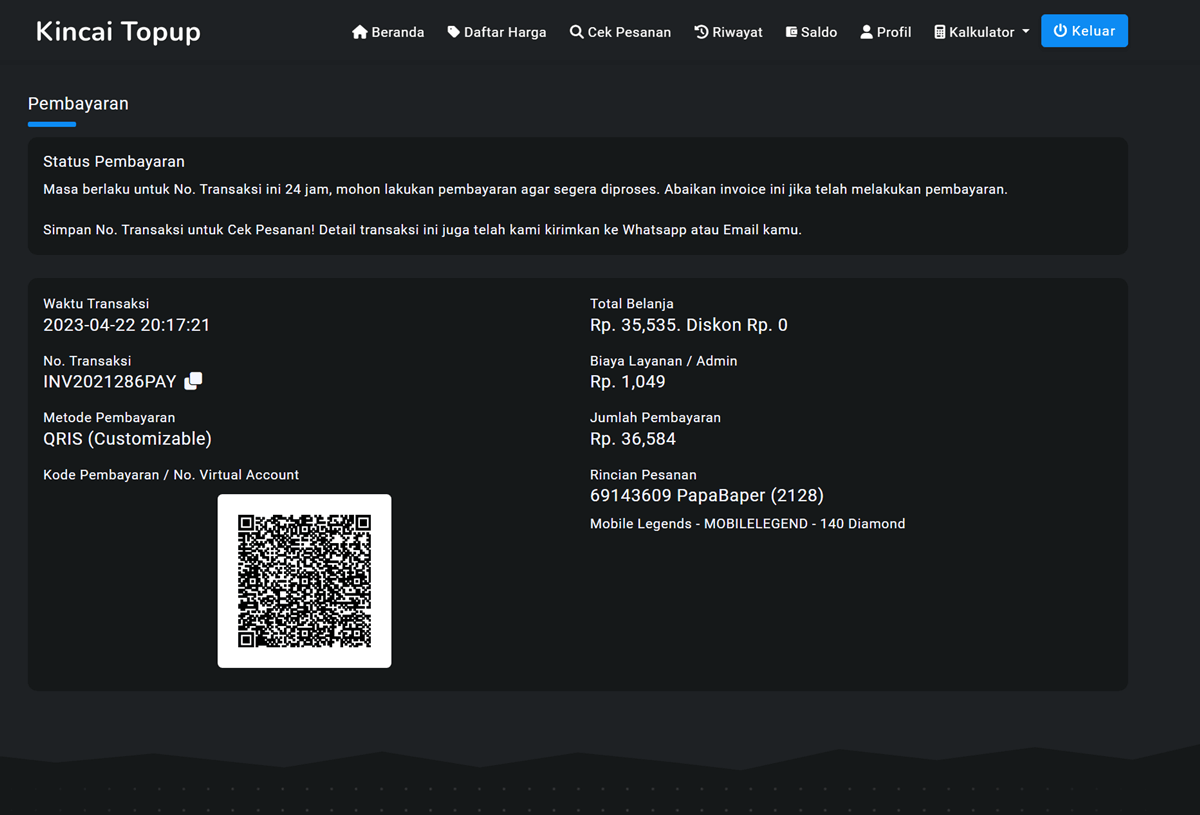Click the No. Transaksi label
1200x815 pixels.
[87, 361]
